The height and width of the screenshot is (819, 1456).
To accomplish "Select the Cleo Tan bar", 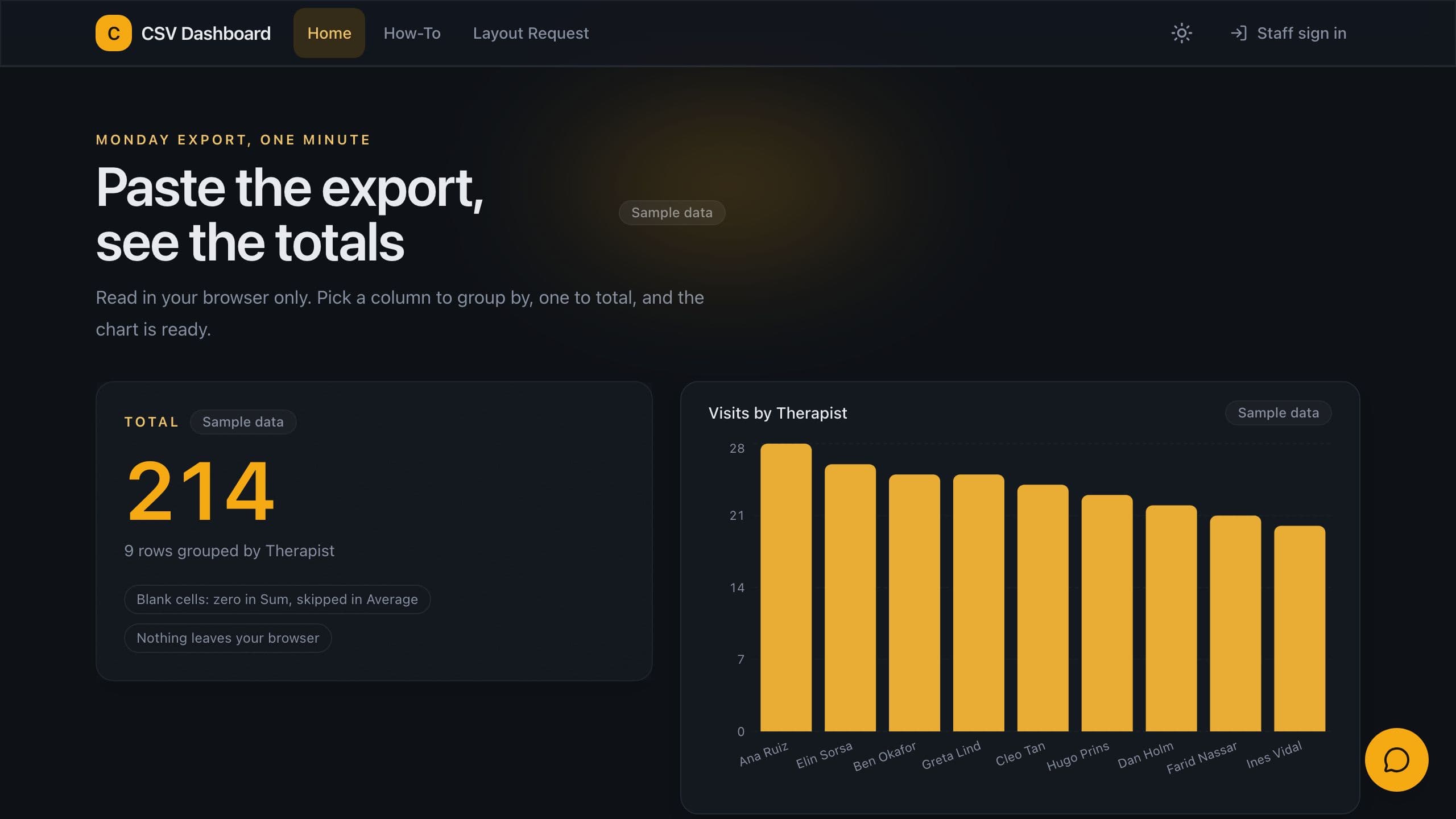I will click(x=1043, y=607).
